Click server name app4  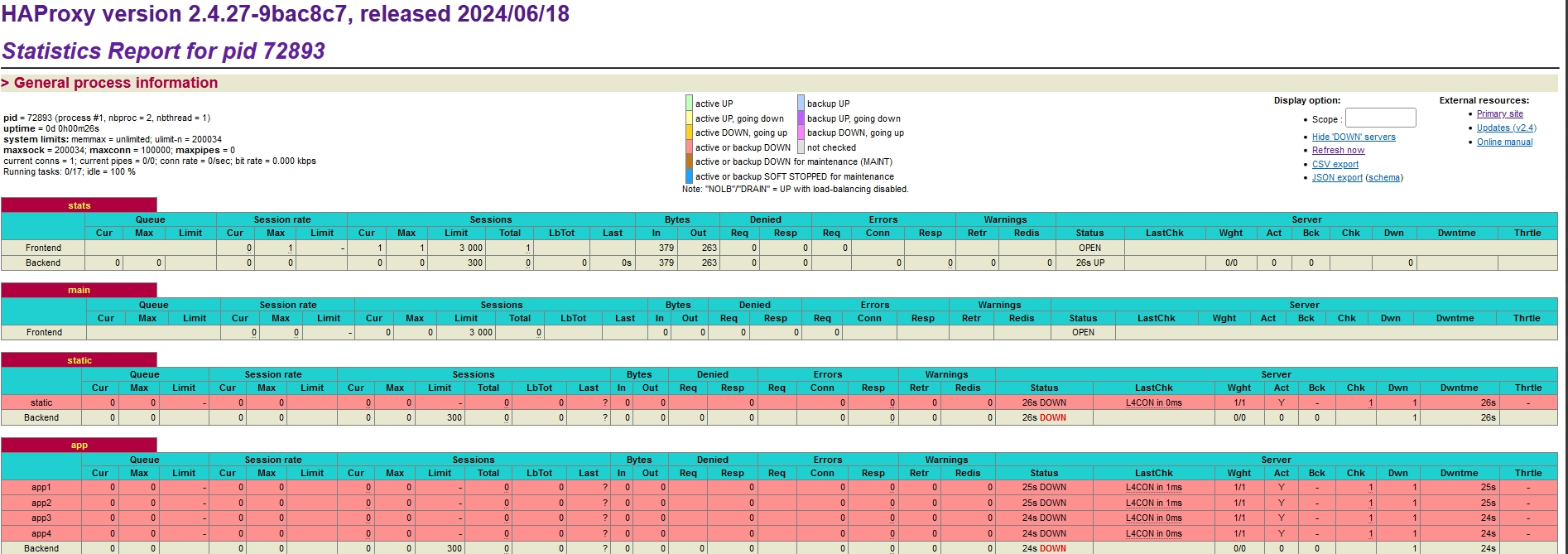tap(41, 533)
